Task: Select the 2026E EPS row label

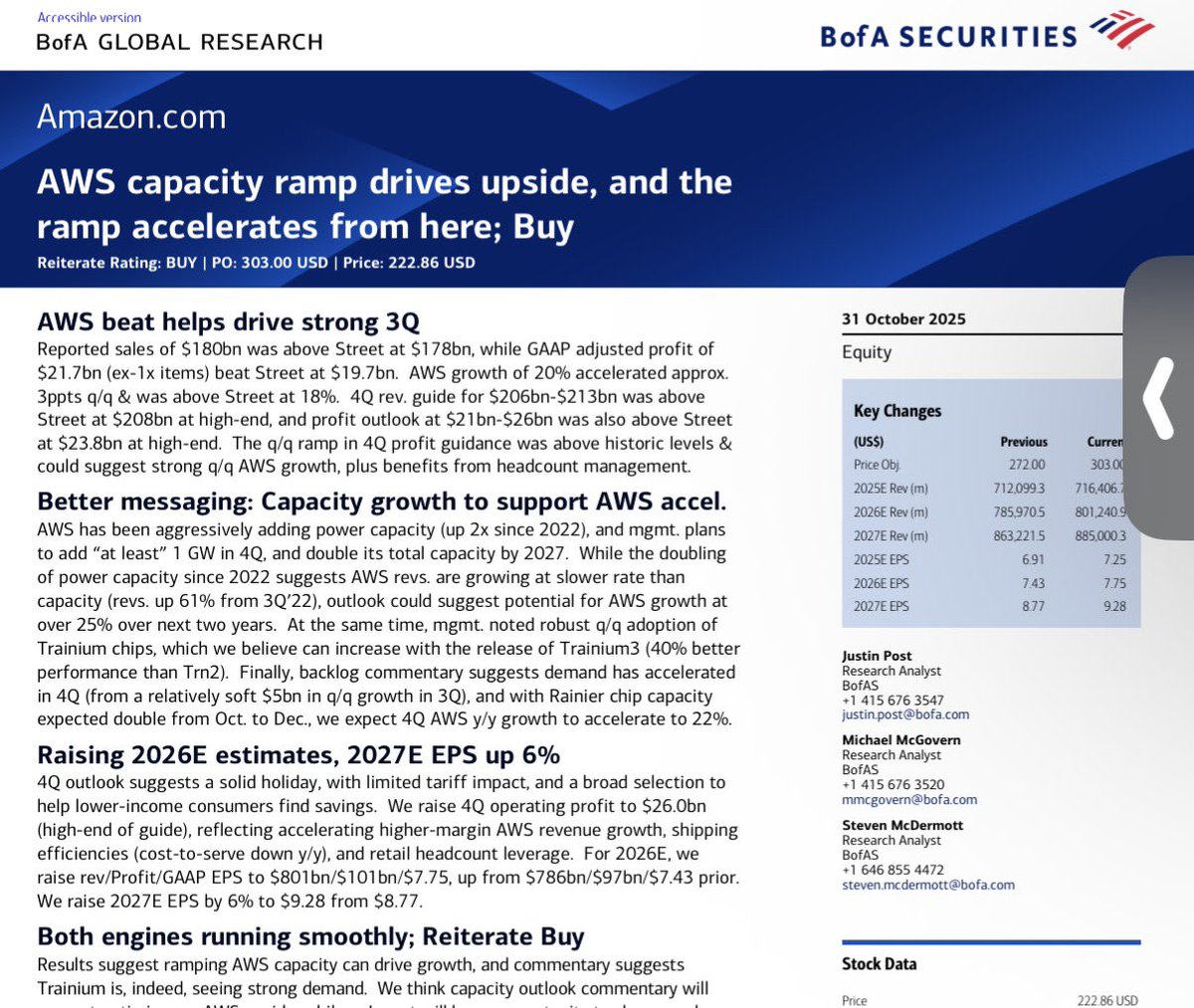Action: coord(882,583)
